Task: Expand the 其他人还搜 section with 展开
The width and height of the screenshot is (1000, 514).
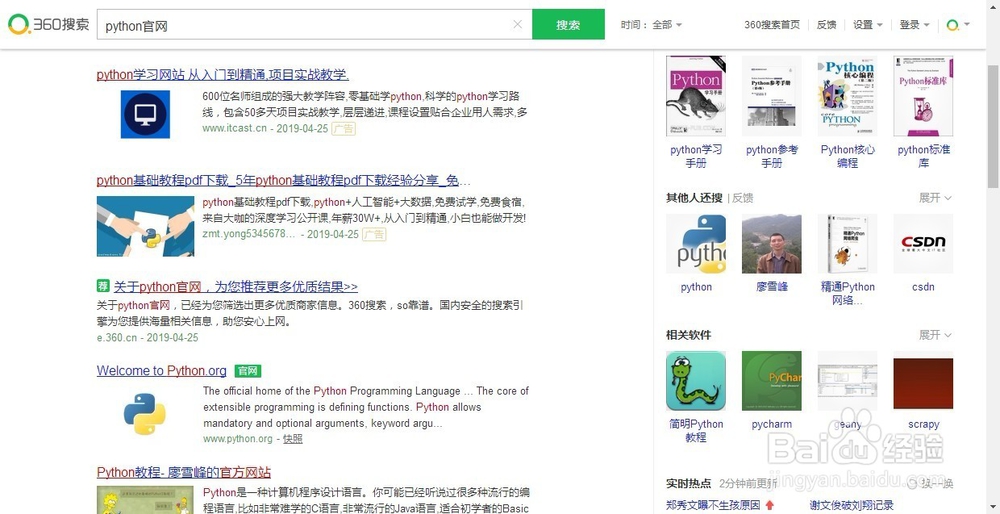Action: point(935,198)
